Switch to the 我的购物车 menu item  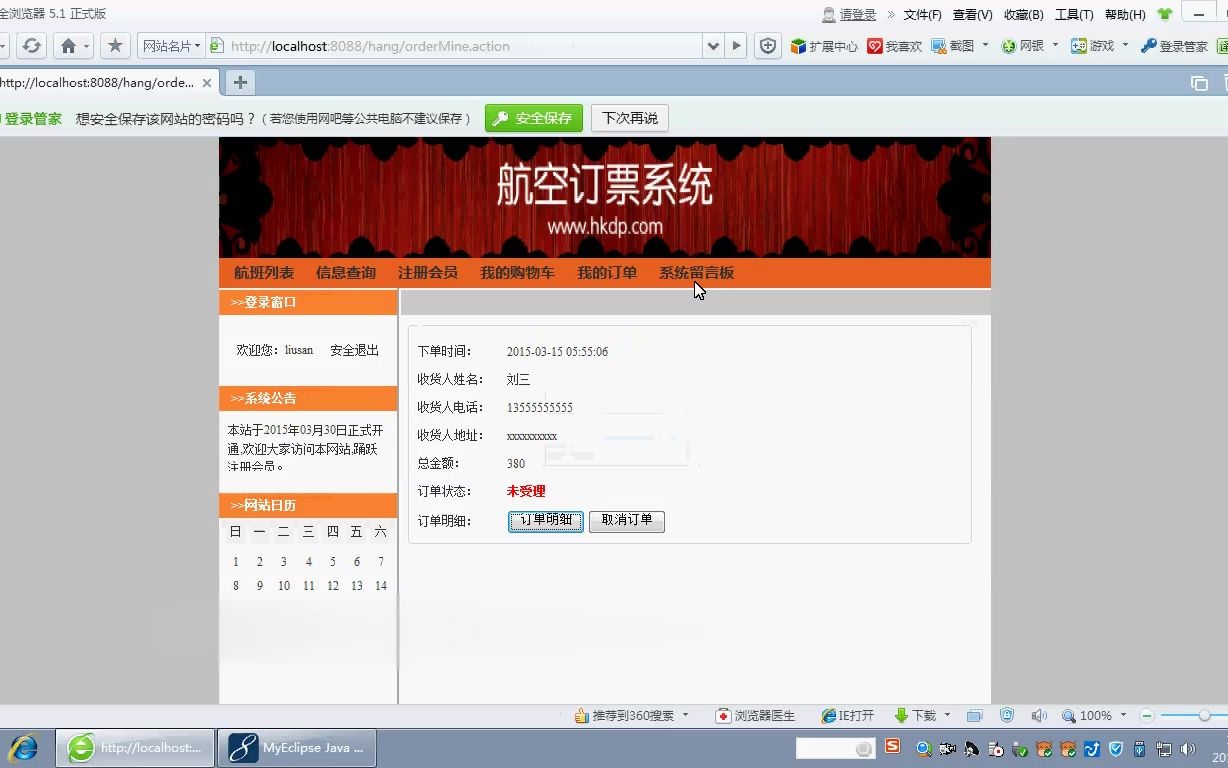[x=517, y=272]
